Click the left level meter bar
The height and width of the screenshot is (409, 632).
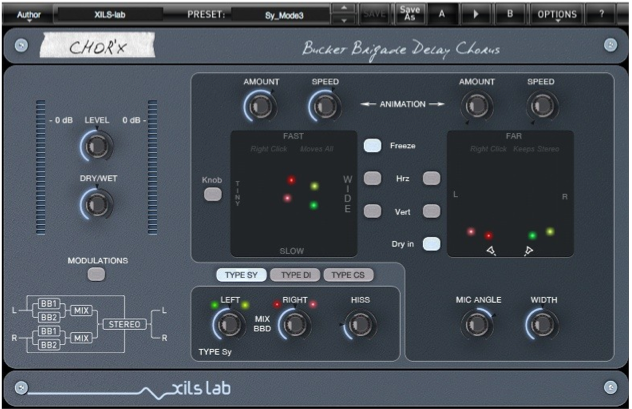click(x=41, y=167)
